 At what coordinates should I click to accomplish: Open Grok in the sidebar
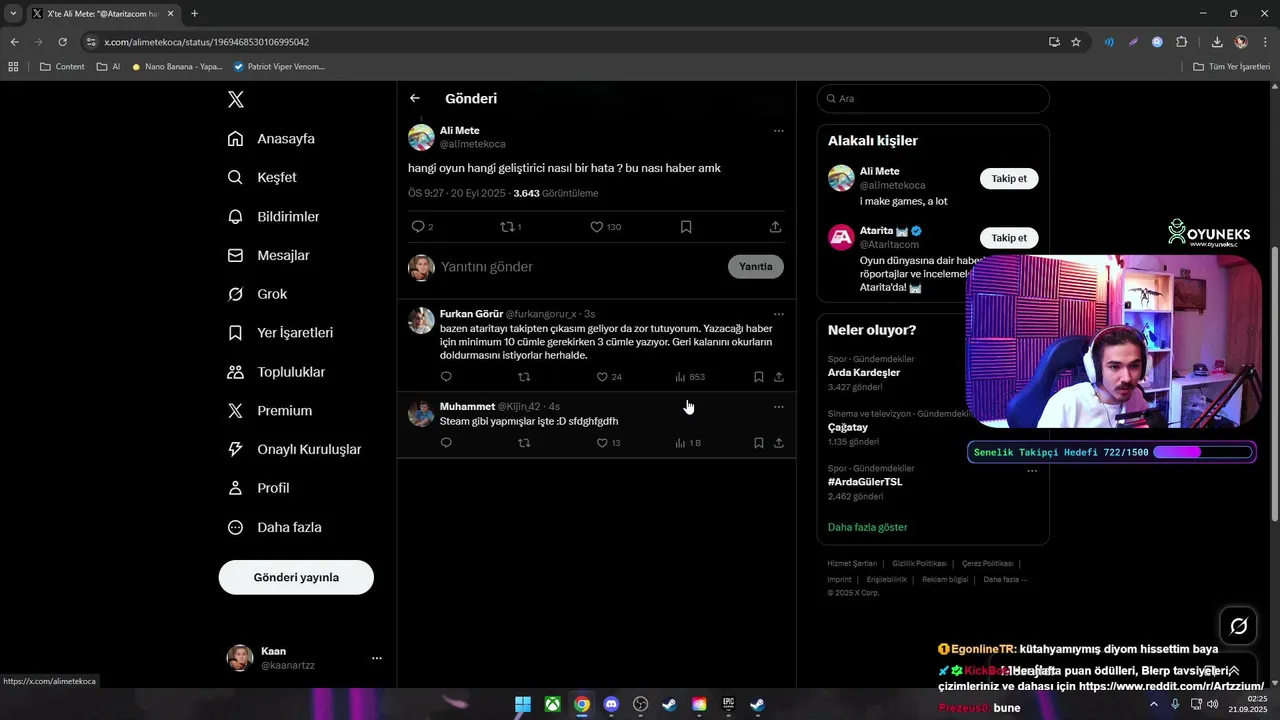257,294
